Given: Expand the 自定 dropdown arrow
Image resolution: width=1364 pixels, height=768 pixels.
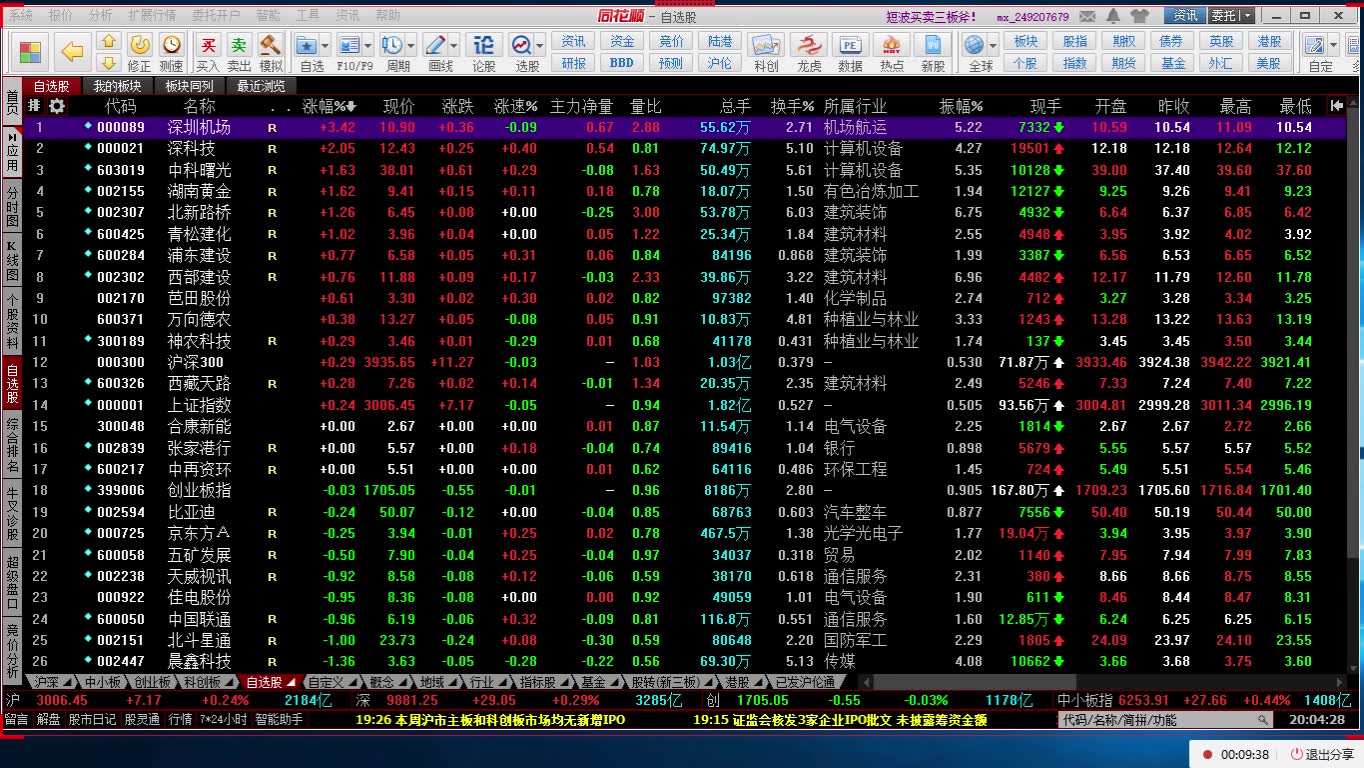Looking at the screenshot, I should (x=1334, y=46).
